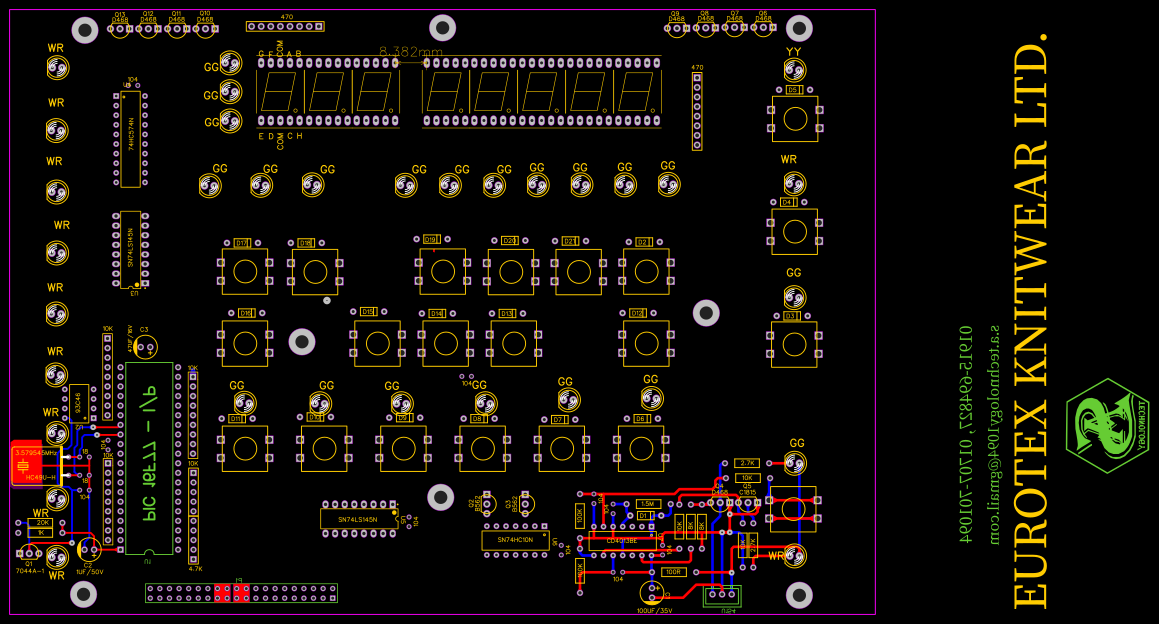Select transistor Q12 D468
The image size is (1159, 624).
148,29
